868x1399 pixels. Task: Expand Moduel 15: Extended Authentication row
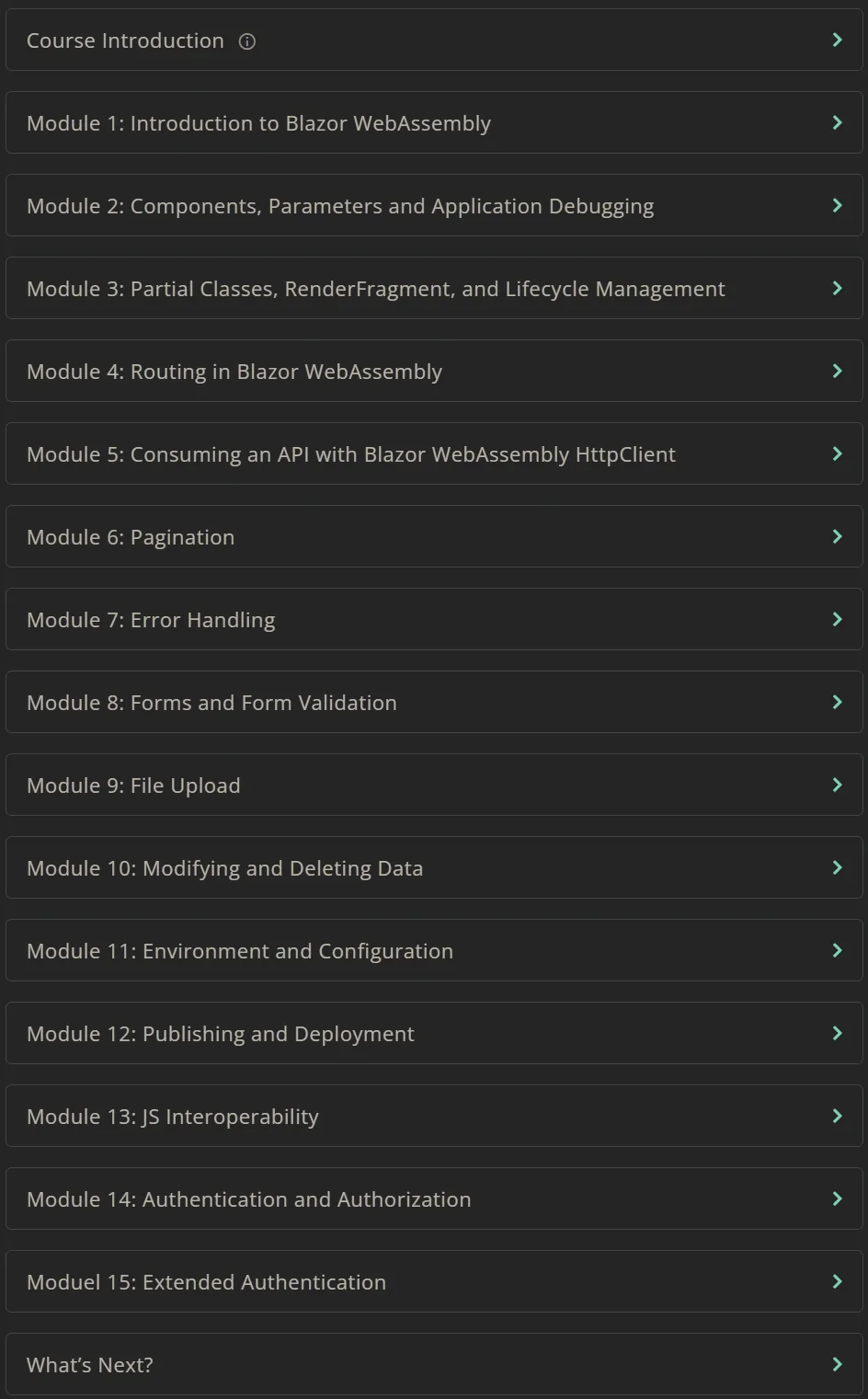[434, 1281]
